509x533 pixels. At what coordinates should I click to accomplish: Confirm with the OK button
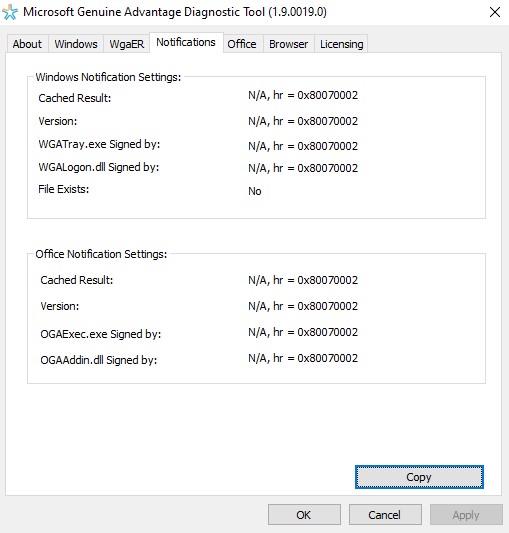(x=304, y=515)
